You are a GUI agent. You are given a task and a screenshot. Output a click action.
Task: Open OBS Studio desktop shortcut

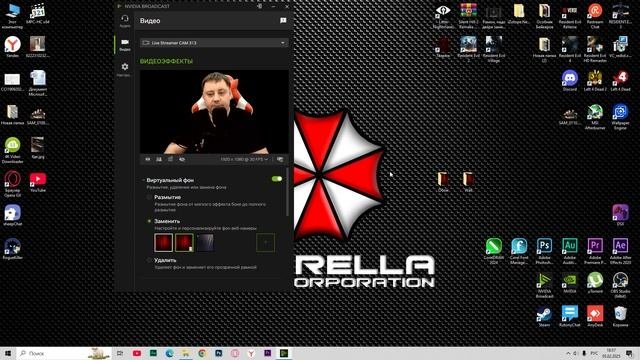[x=620, y=285]
